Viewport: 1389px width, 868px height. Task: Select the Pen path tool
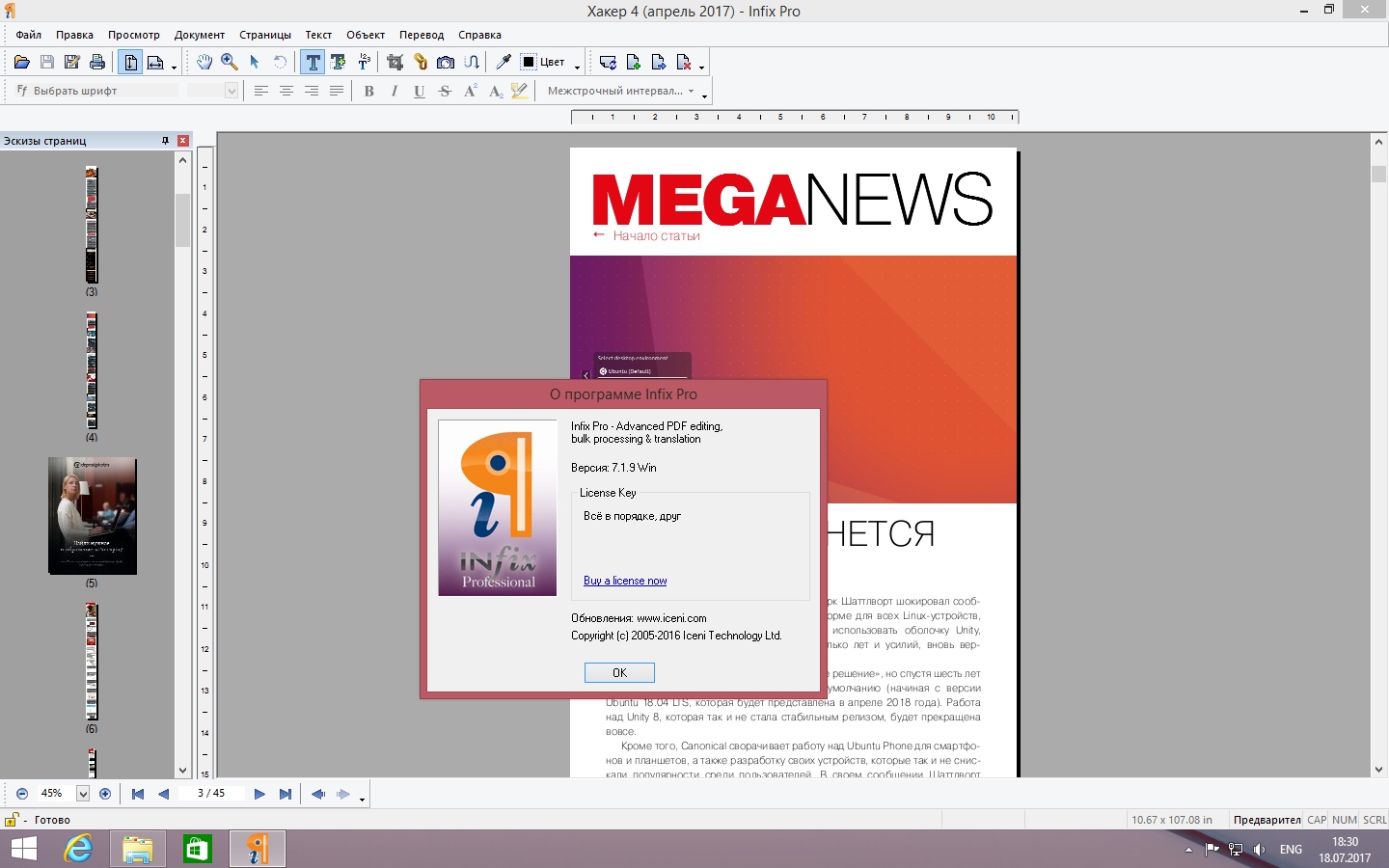pyautogui.click(x=472, y=62)
